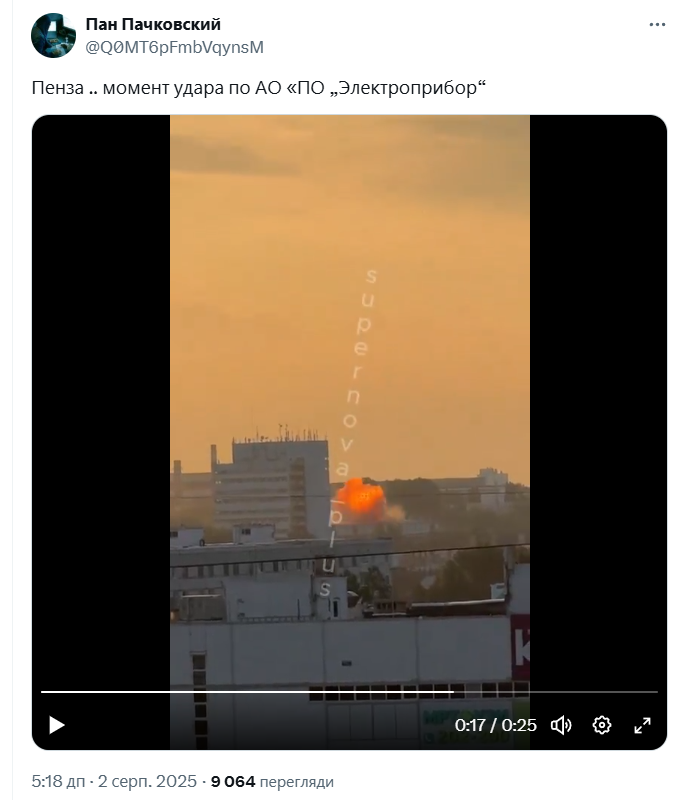Click the current playhead on the progress bar
The height and width of the screenshot is (800, 685).
point(453,692)
